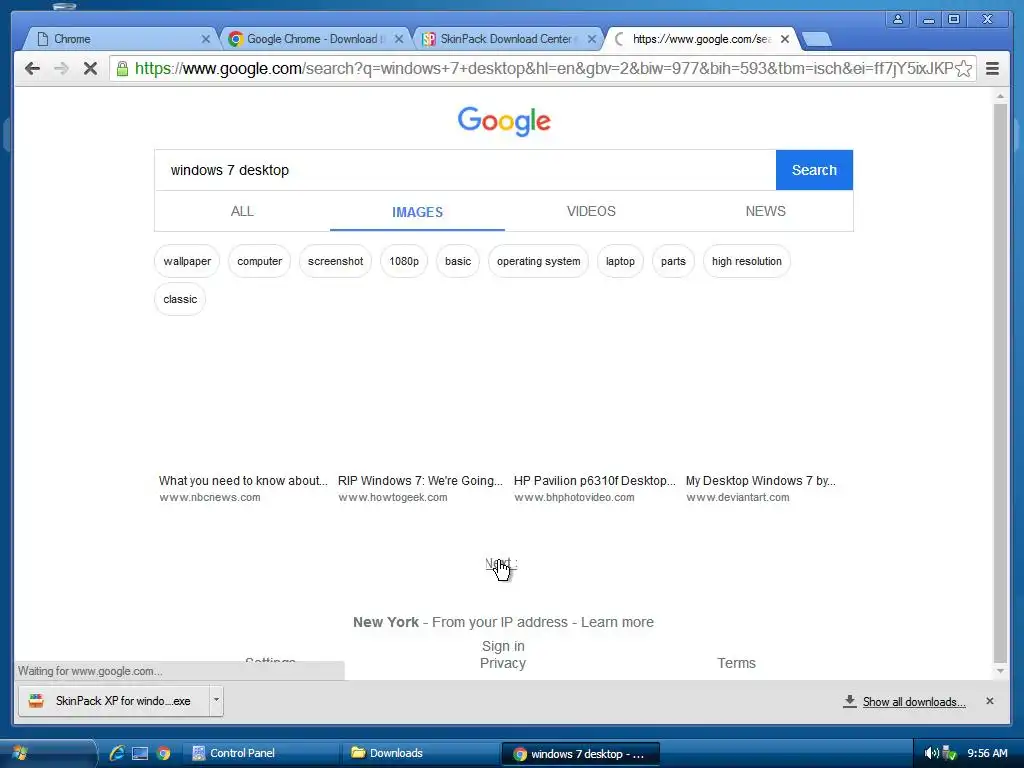Open downloaded SkinPack XP for windo...exe
This screenshot has height=768, width=1024.
click(114, 701)
